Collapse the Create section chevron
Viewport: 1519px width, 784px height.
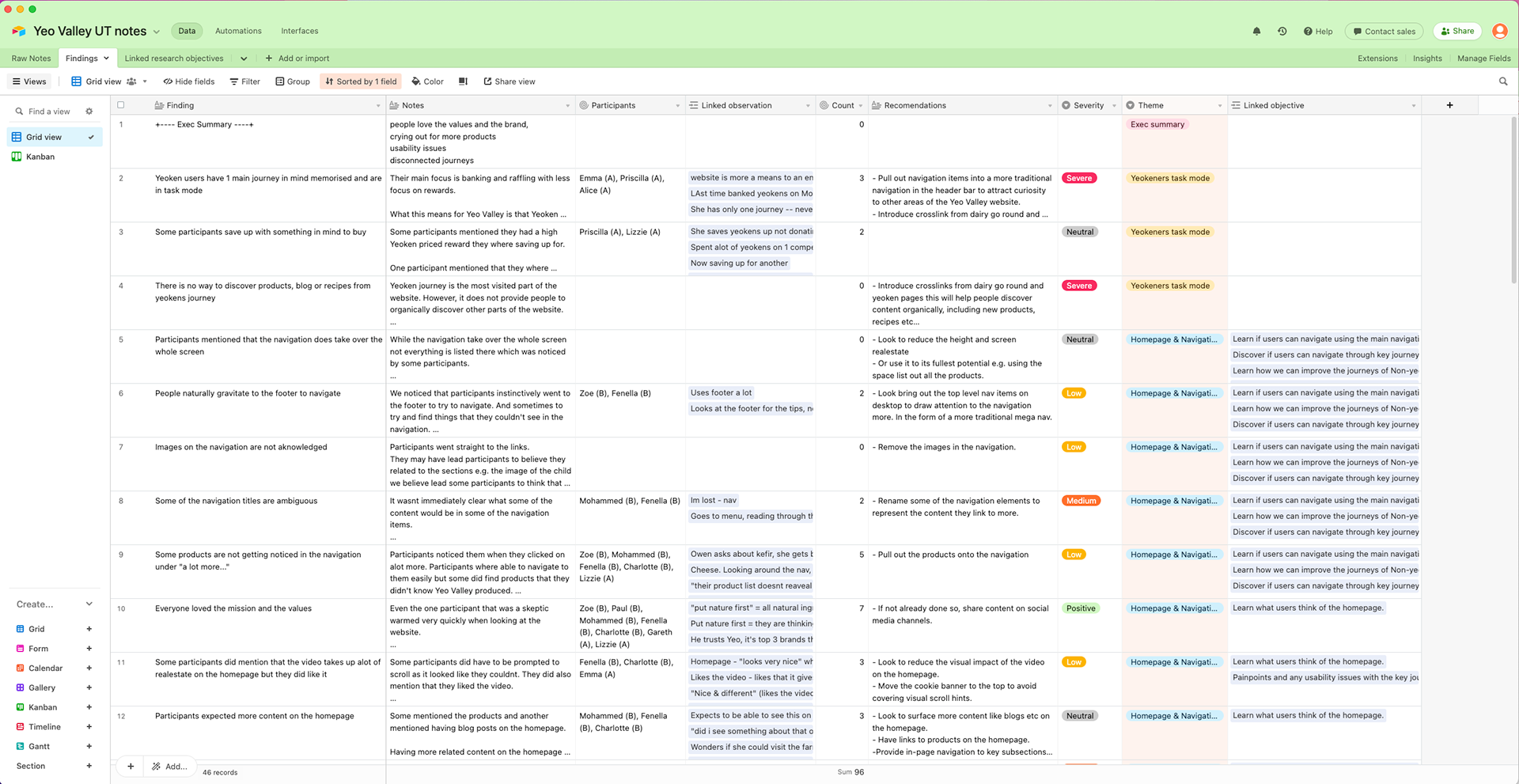tap(89, 604)
